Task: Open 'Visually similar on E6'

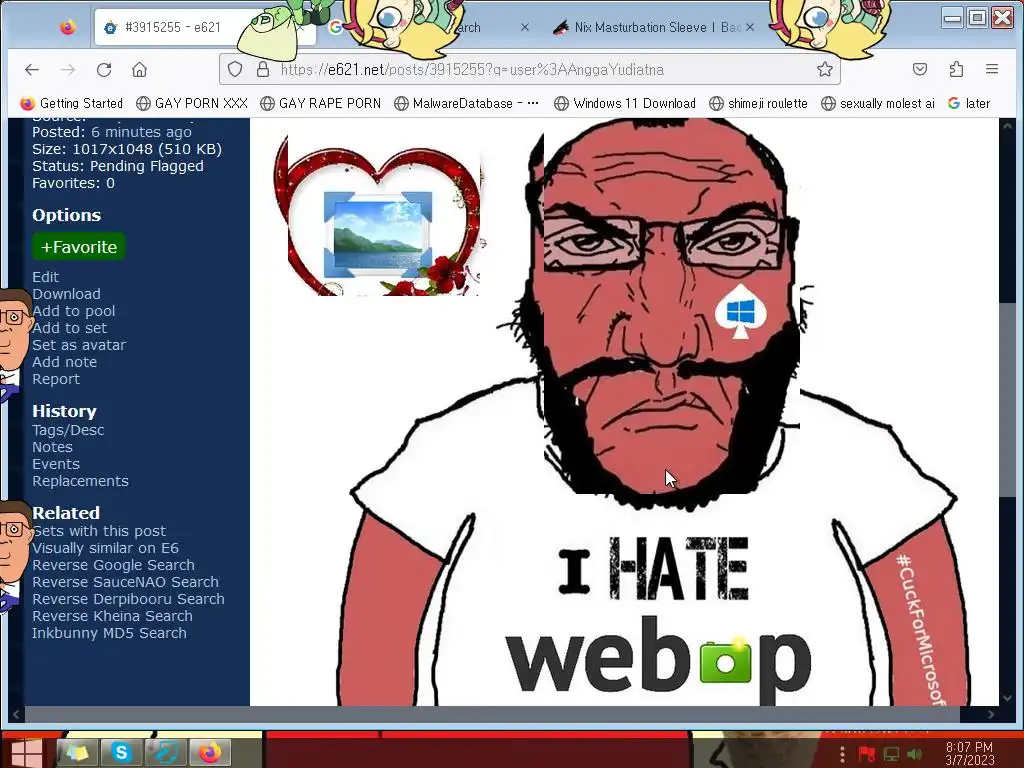Action: (105, 548)
